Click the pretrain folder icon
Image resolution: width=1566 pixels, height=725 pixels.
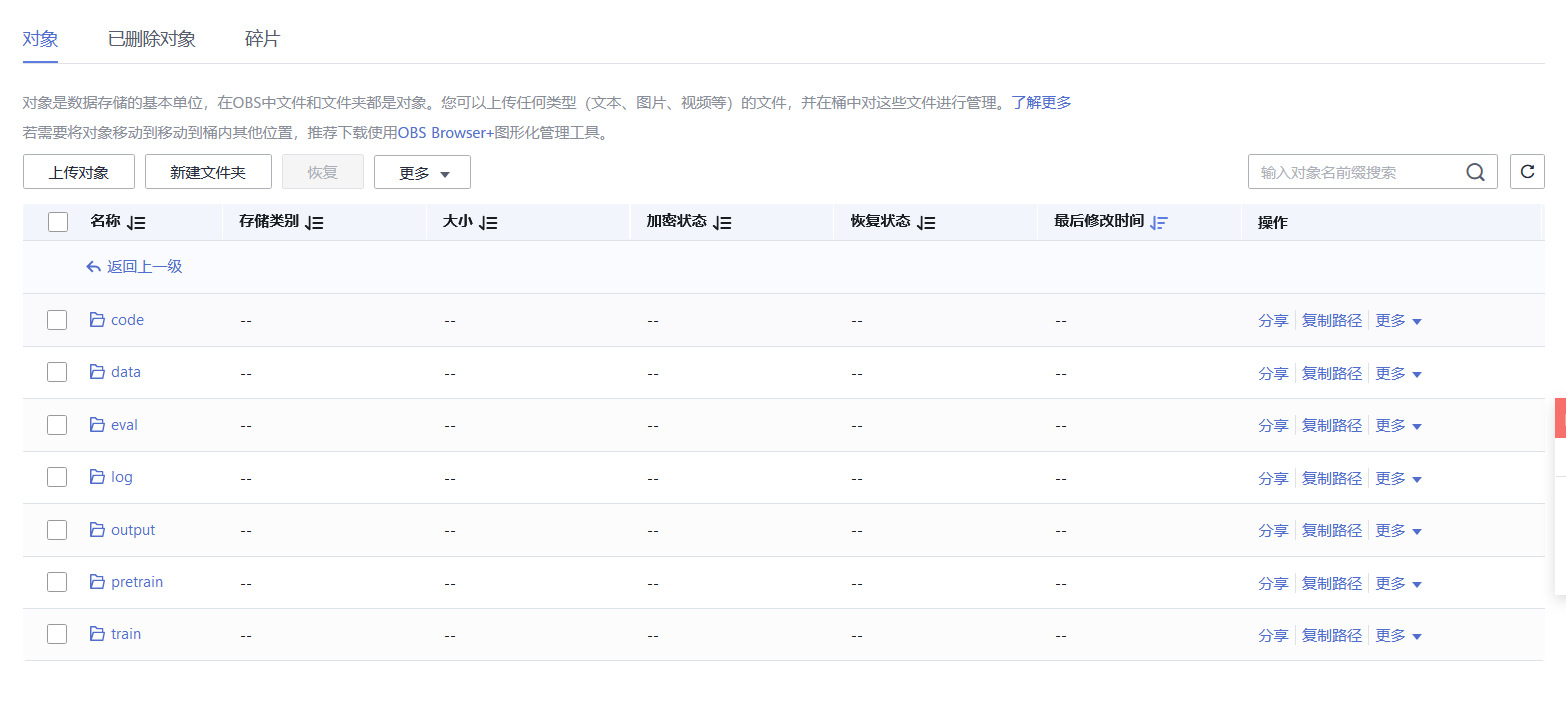(97, 582)
